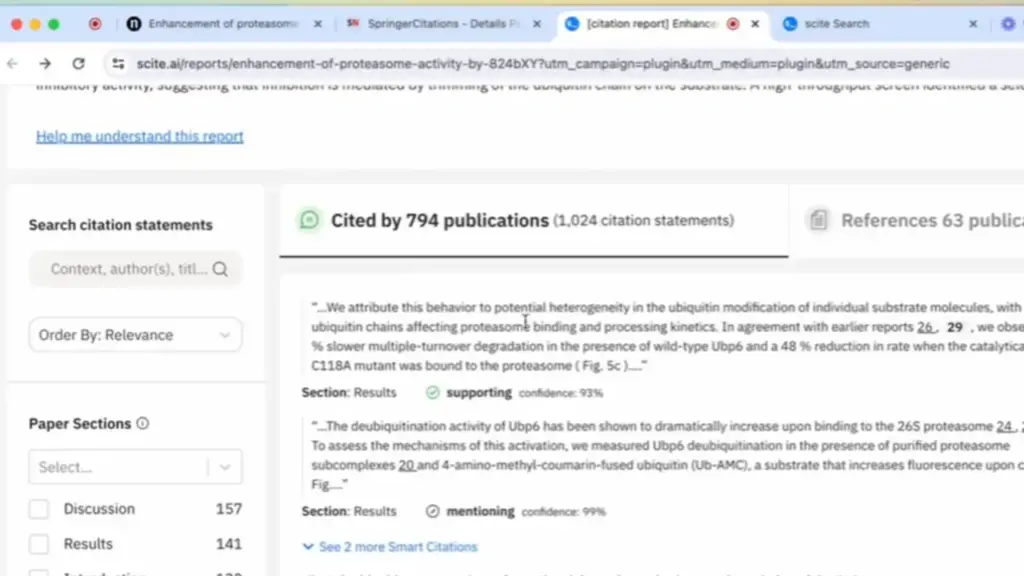Go forward with the browser forward arrow
Image resolution: width=1024 pixels, height=576 pixels.
click(45, 64)
